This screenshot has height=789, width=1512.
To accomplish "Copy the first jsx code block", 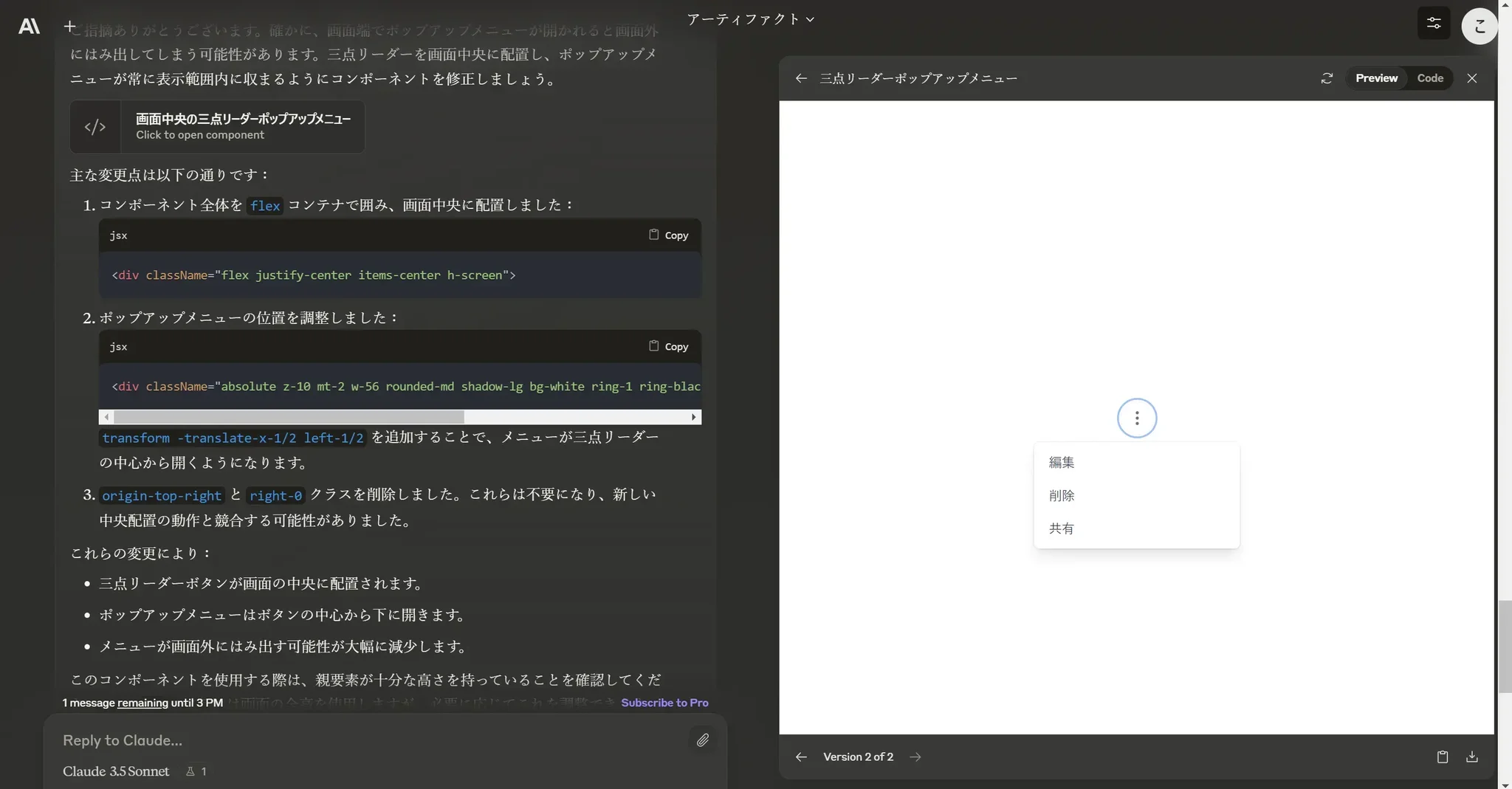I will tap(669, 235).
